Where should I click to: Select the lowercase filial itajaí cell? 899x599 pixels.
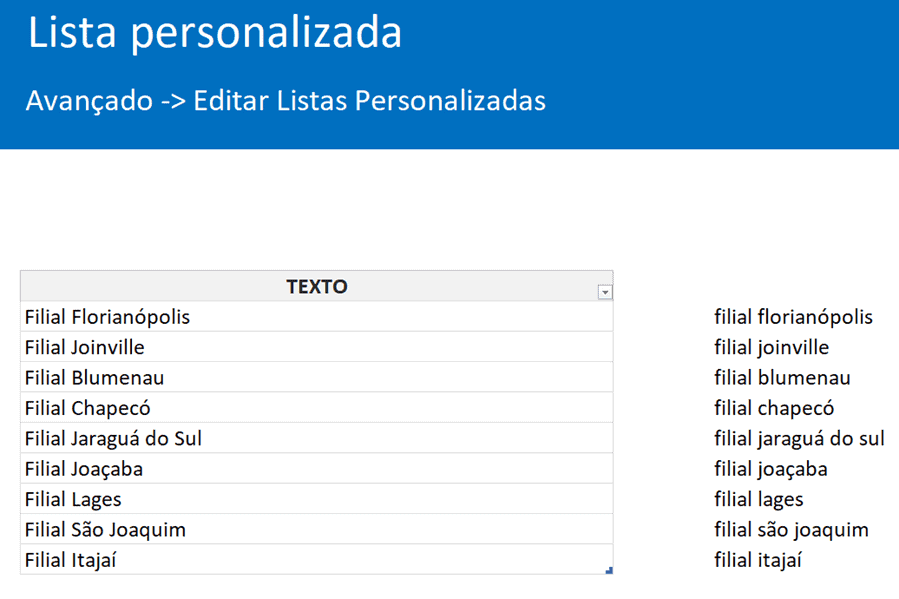758,560
